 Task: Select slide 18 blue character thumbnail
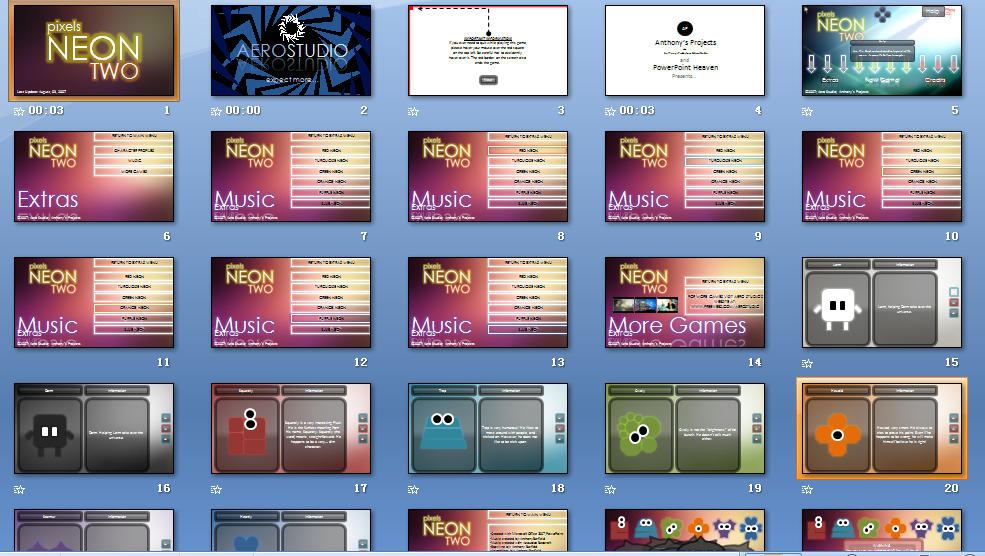click(488, 428)
